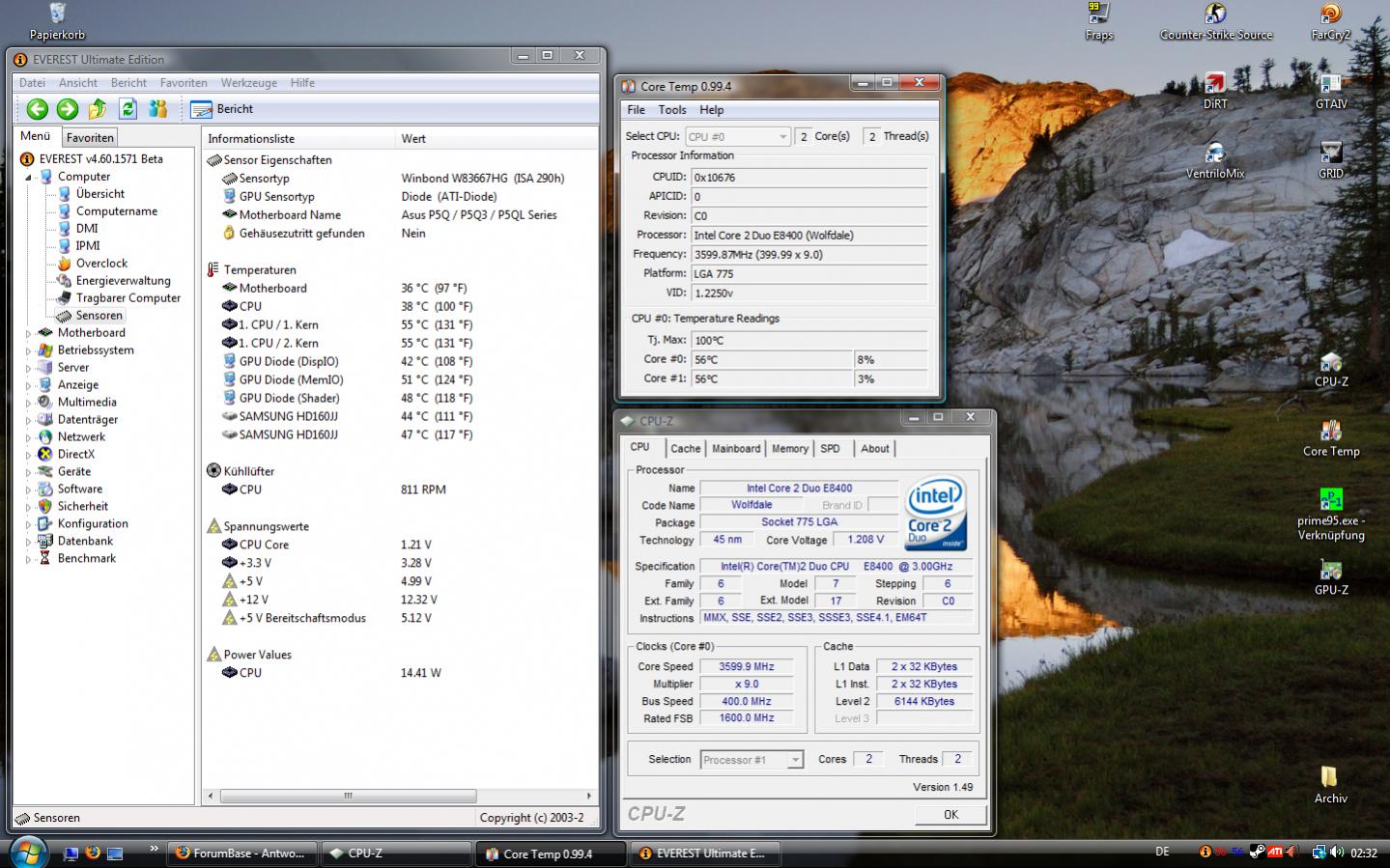This screenshot has width=1390, height=868.
Task: Expand the Server tree node
Action: pyautogui.click(x=28, y=368)
